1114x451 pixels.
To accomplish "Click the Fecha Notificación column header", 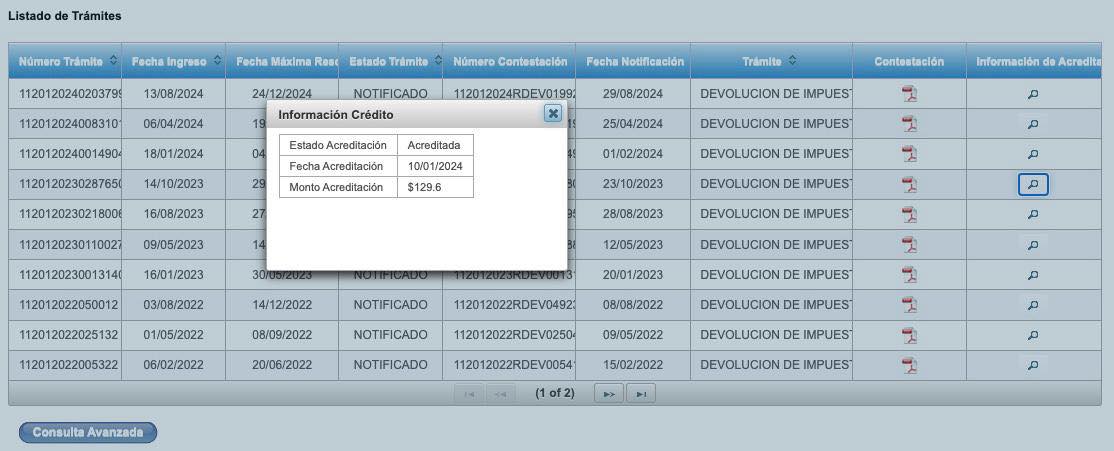I will [x=634, y=61].
